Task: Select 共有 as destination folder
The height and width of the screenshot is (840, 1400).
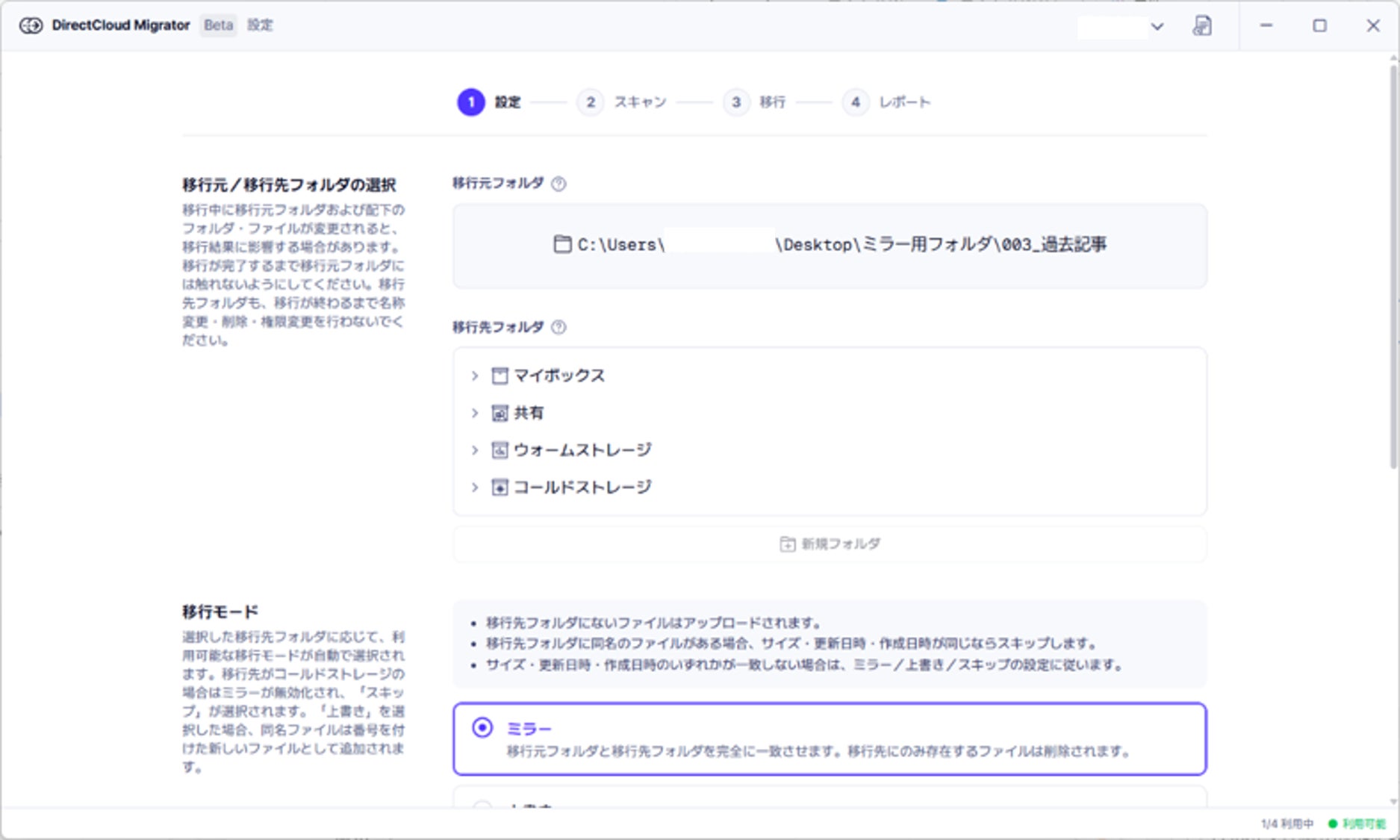Action: (529, 413)
